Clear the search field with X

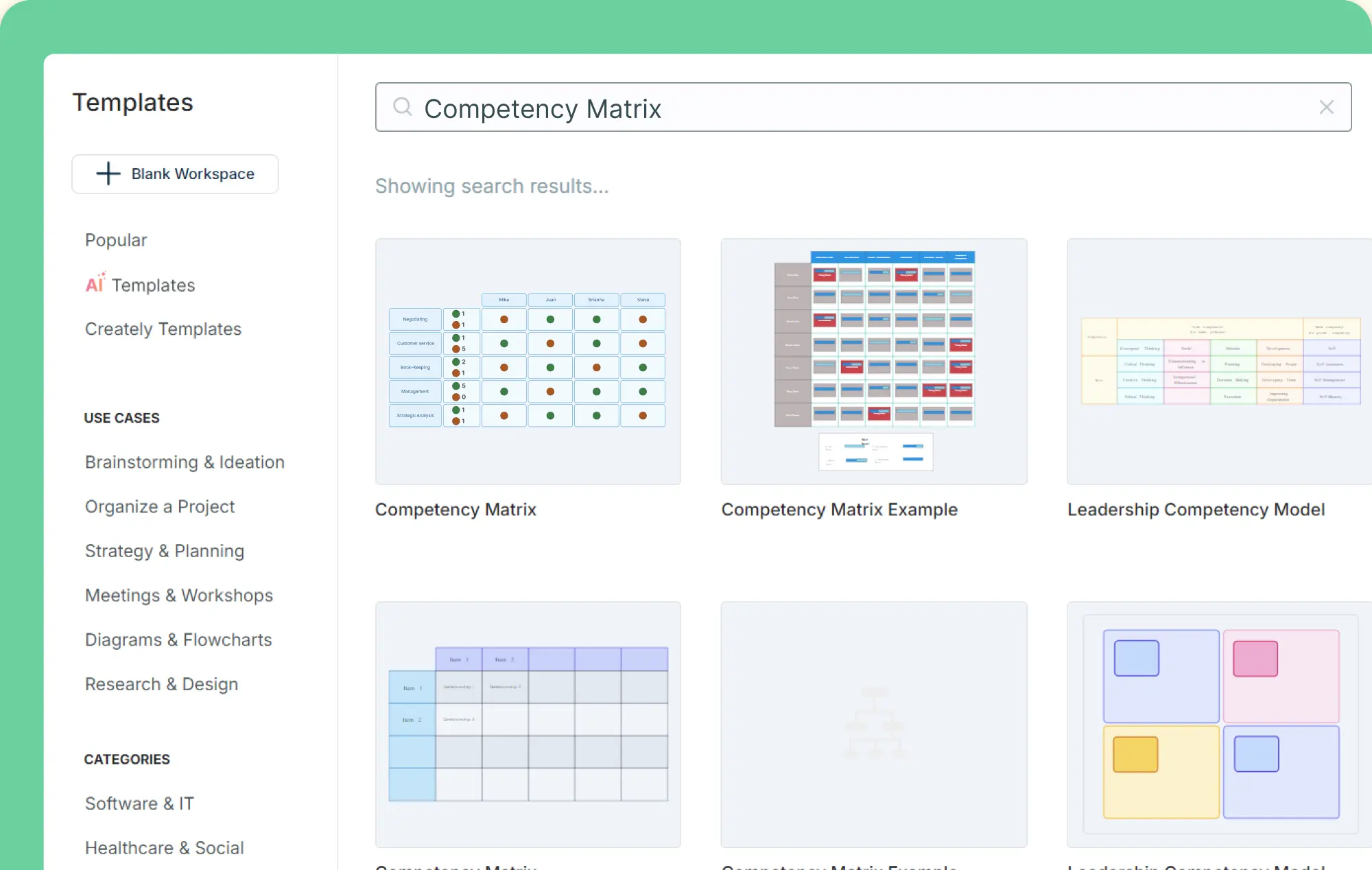click(x=1326, y=107)
